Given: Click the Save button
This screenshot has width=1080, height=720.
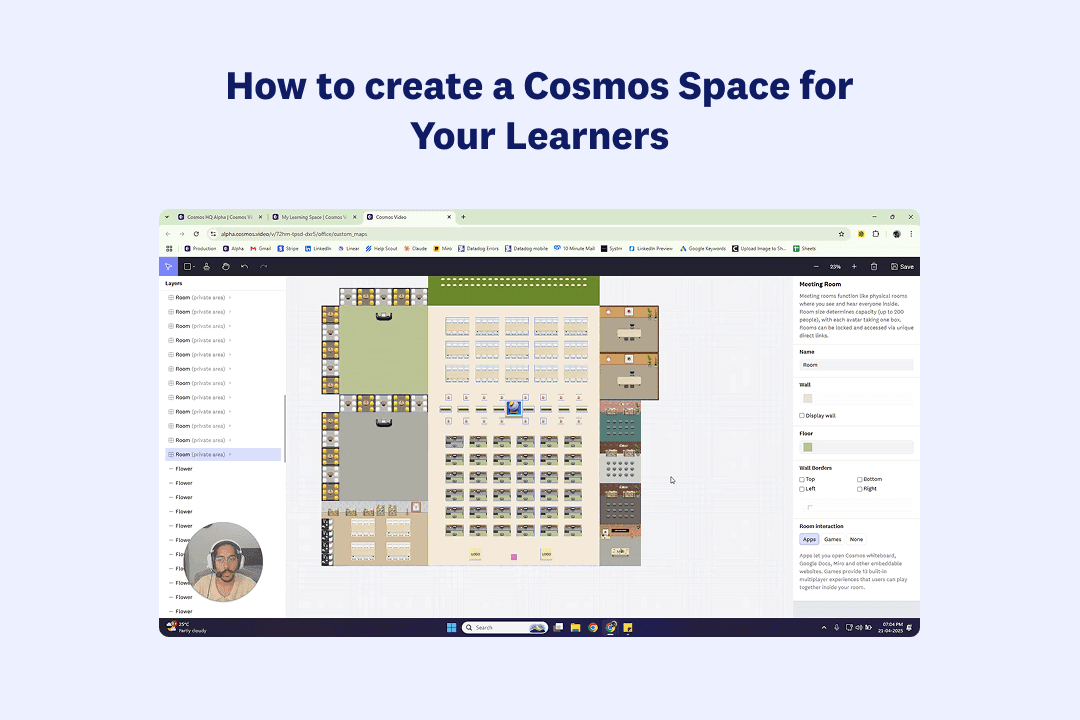Looking at the screenshot, I should pyautogui.click(x=901, y=267).
